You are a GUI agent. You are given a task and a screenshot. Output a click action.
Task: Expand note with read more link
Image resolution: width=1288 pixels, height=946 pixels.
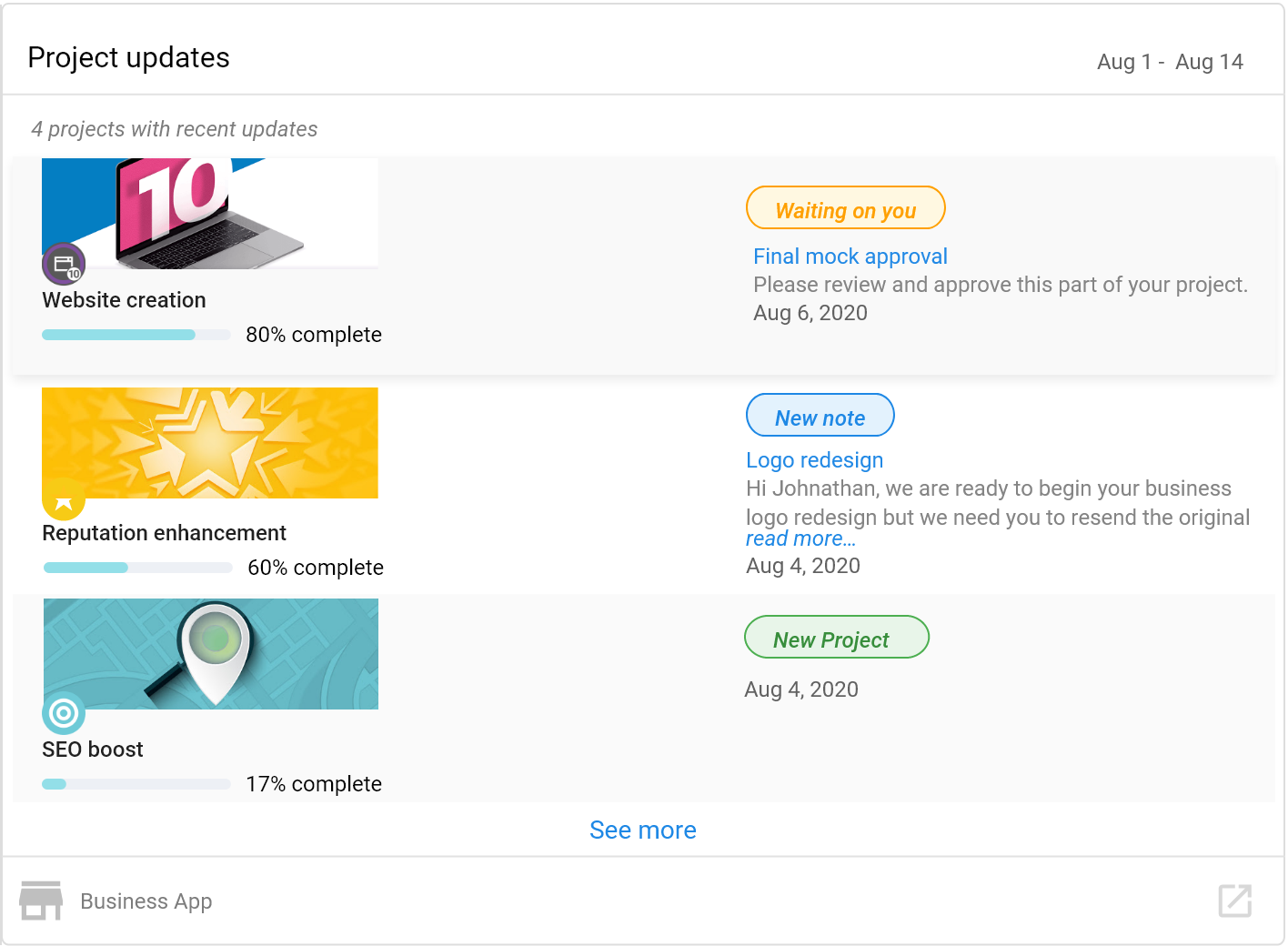point(800,538)
